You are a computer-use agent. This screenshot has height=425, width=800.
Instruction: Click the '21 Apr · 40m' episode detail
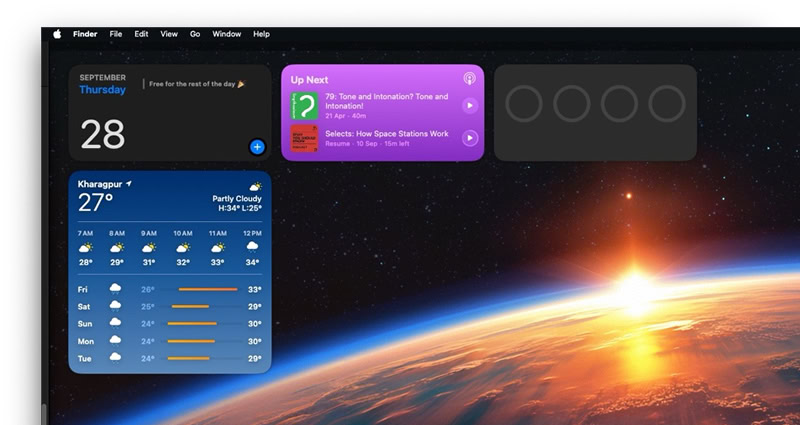345,116
